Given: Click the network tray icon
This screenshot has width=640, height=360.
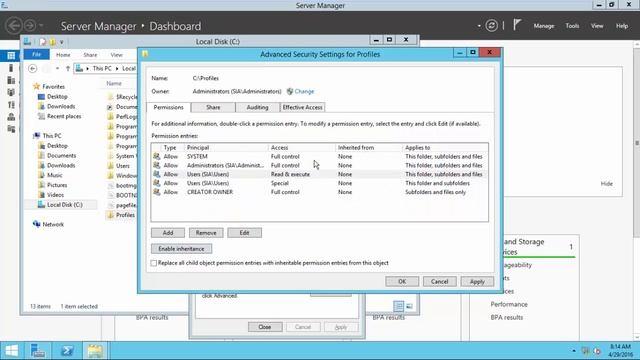Looking at the screenshot, I should pos(585,351).
